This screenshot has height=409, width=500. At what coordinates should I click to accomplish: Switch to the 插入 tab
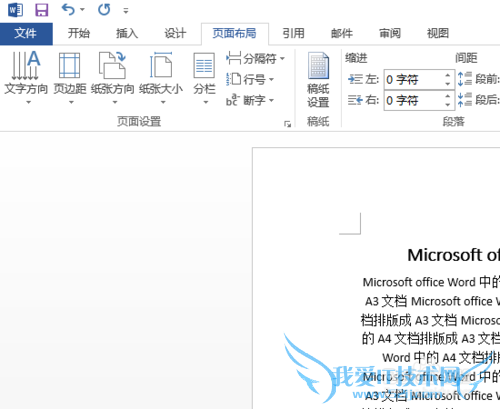point(127,33)
